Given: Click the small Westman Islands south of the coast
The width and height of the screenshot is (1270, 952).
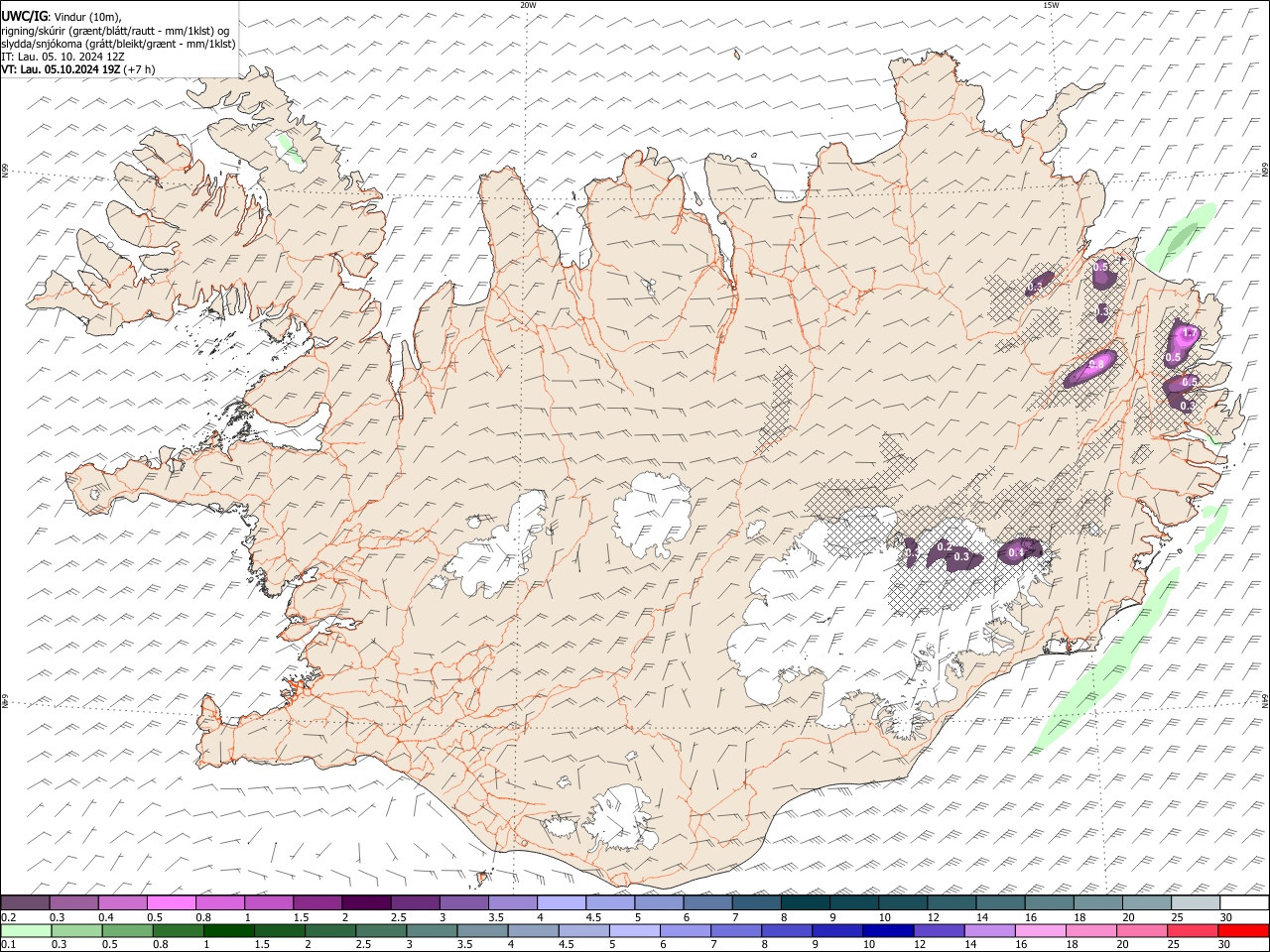Looking at the screenshot, I should (484, 877).
